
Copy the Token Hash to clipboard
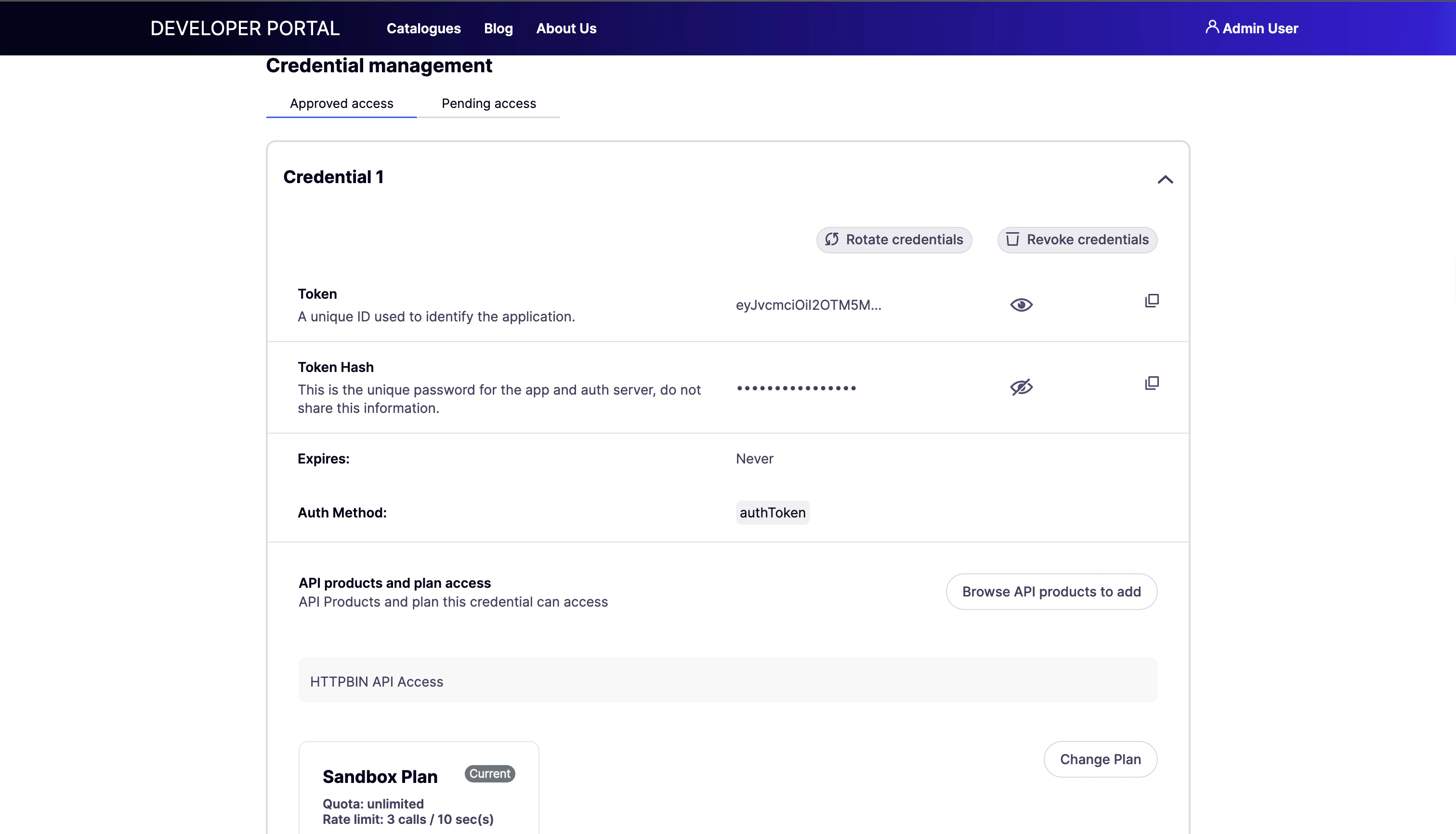coord(1152,383)
